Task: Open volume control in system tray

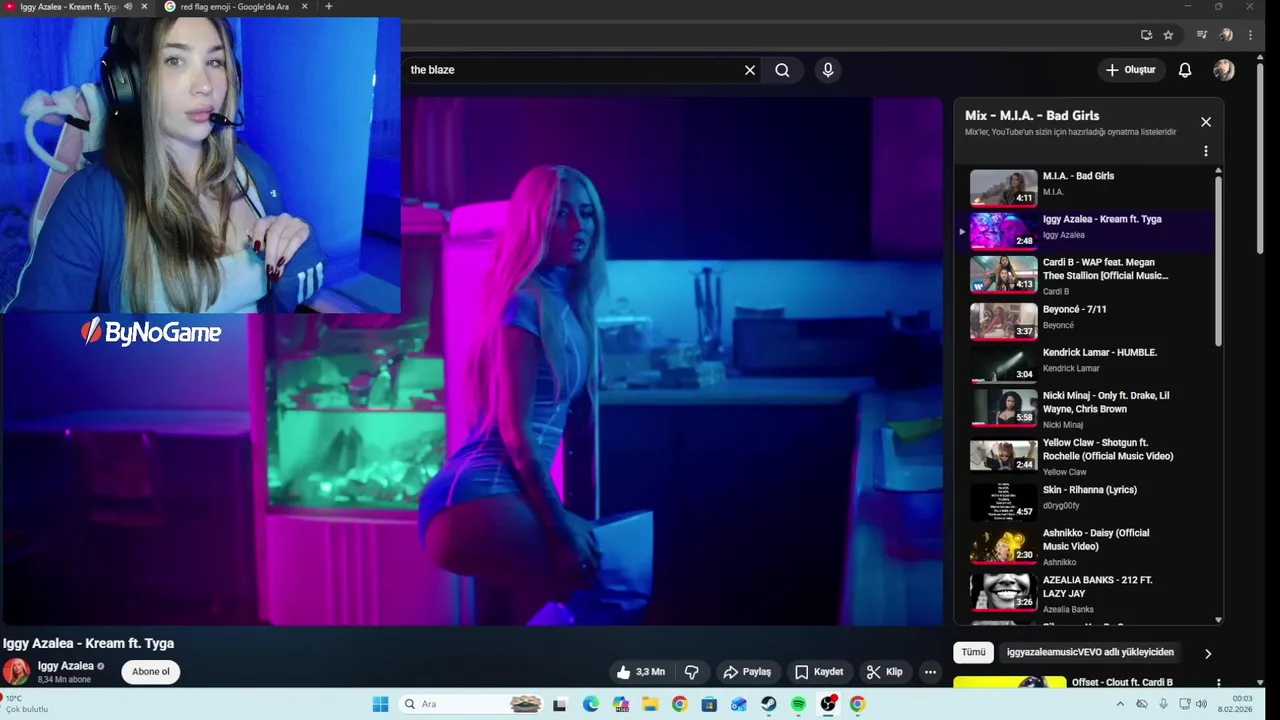Action: (1201, 704)
